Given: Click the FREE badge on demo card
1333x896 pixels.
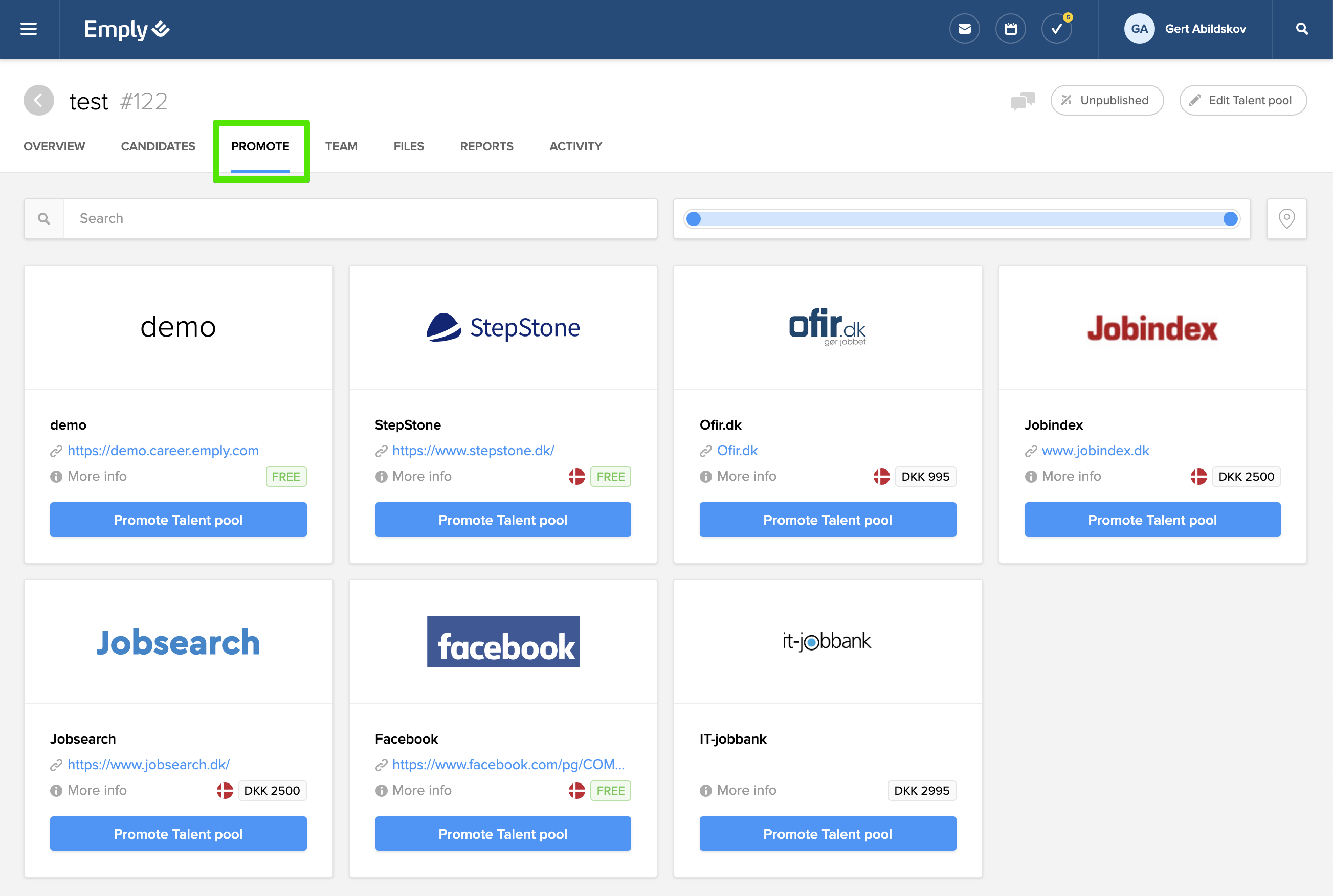Looking at the screenshot, I should (x=286, y=477).
